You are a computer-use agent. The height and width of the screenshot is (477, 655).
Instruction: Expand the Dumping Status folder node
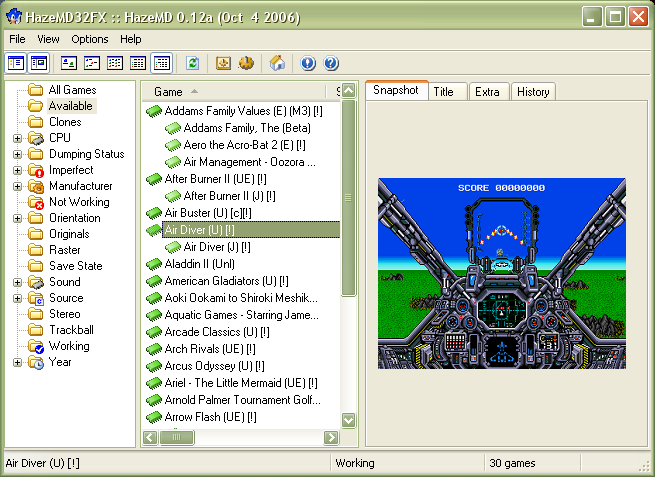[x=18, y=154]
